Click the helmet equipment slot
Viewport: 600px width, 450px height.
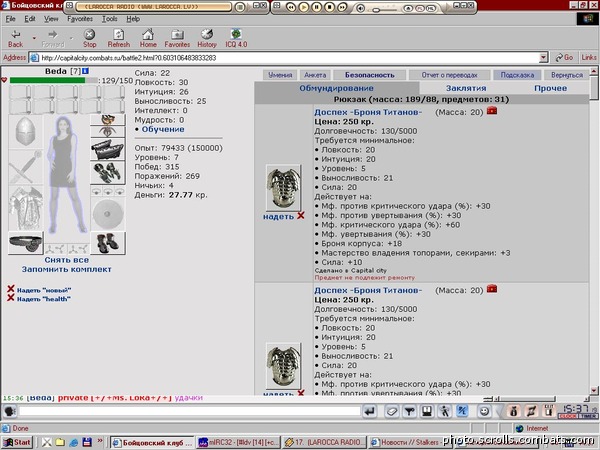(25, 132)
